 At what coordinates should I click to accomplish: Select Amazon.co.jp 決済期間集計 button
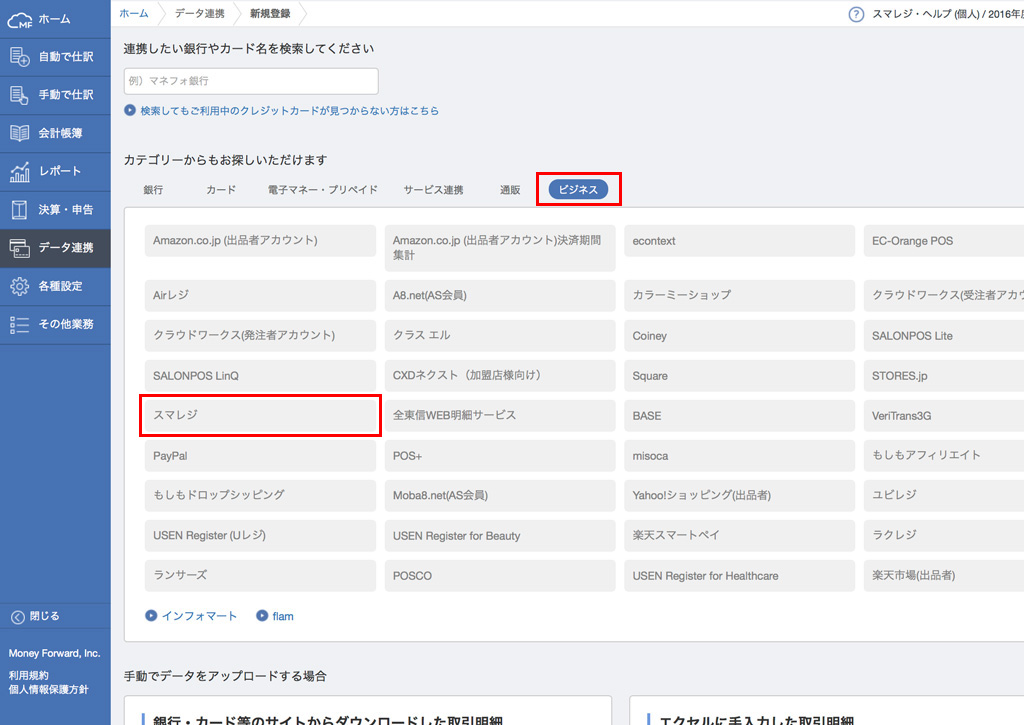pos(500,248)
